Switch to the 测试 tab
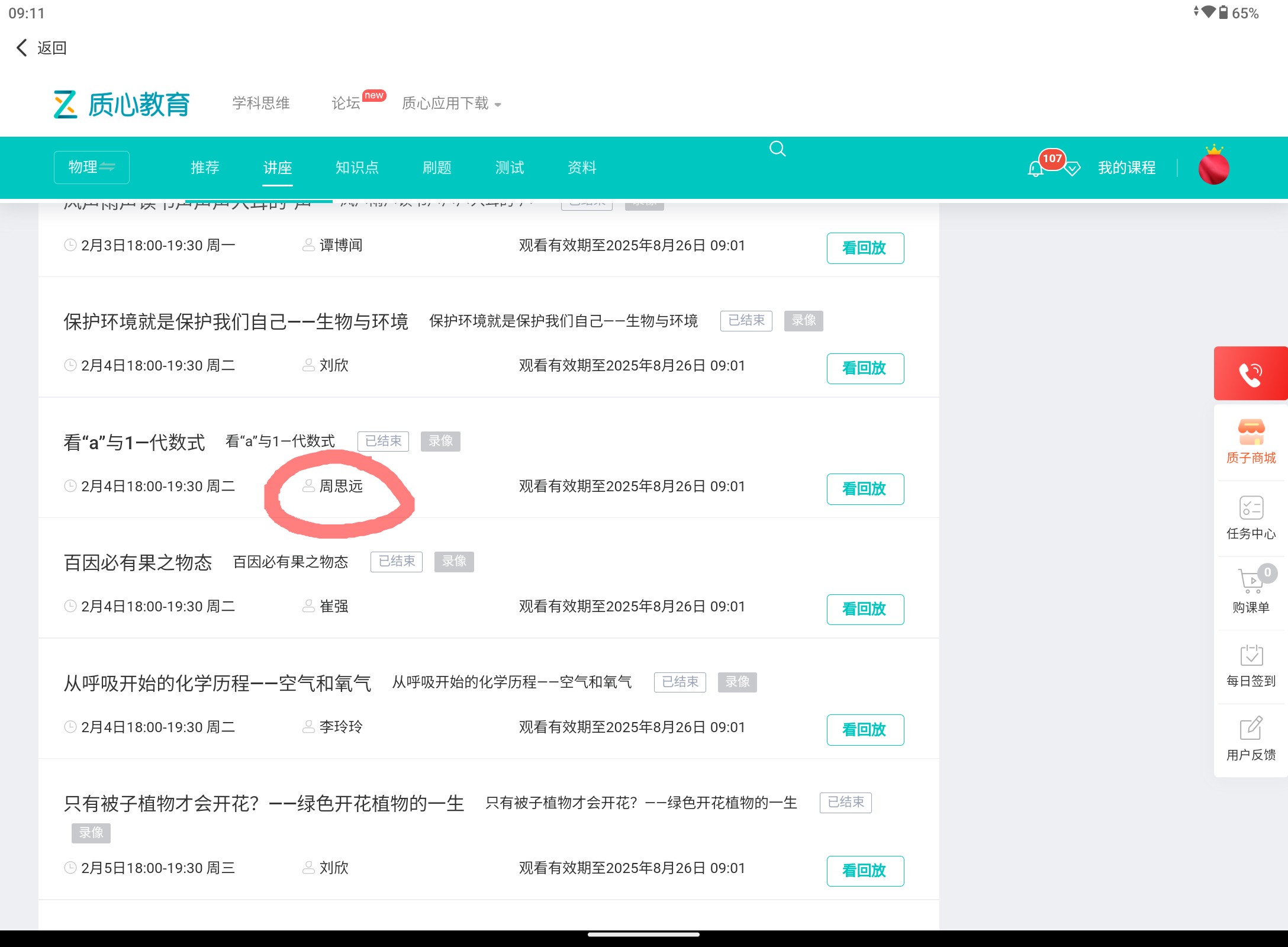 point(510,168)
